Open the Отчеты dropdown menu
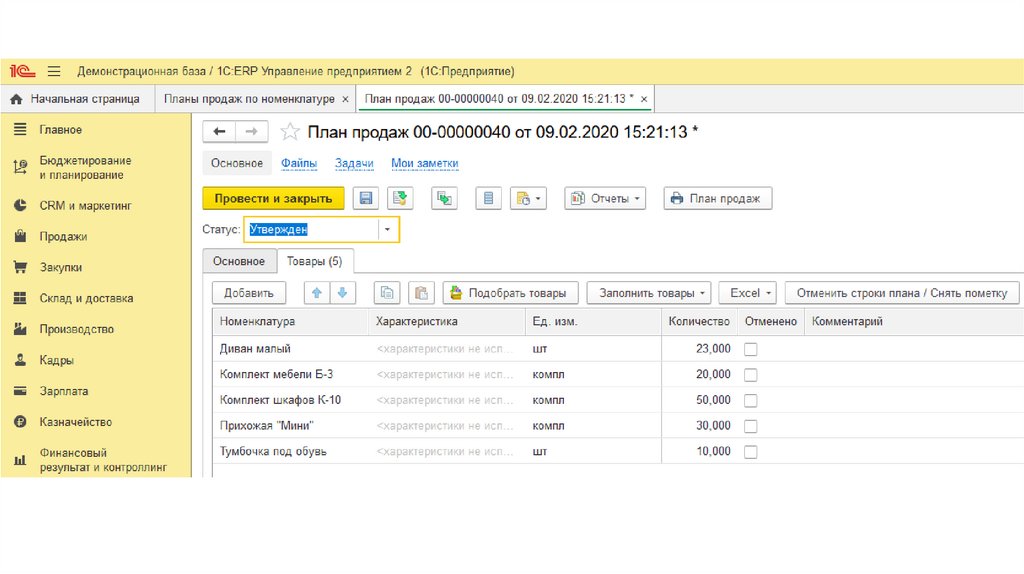This screenshot has width=1024, height=574. click(x=605, y=199)
